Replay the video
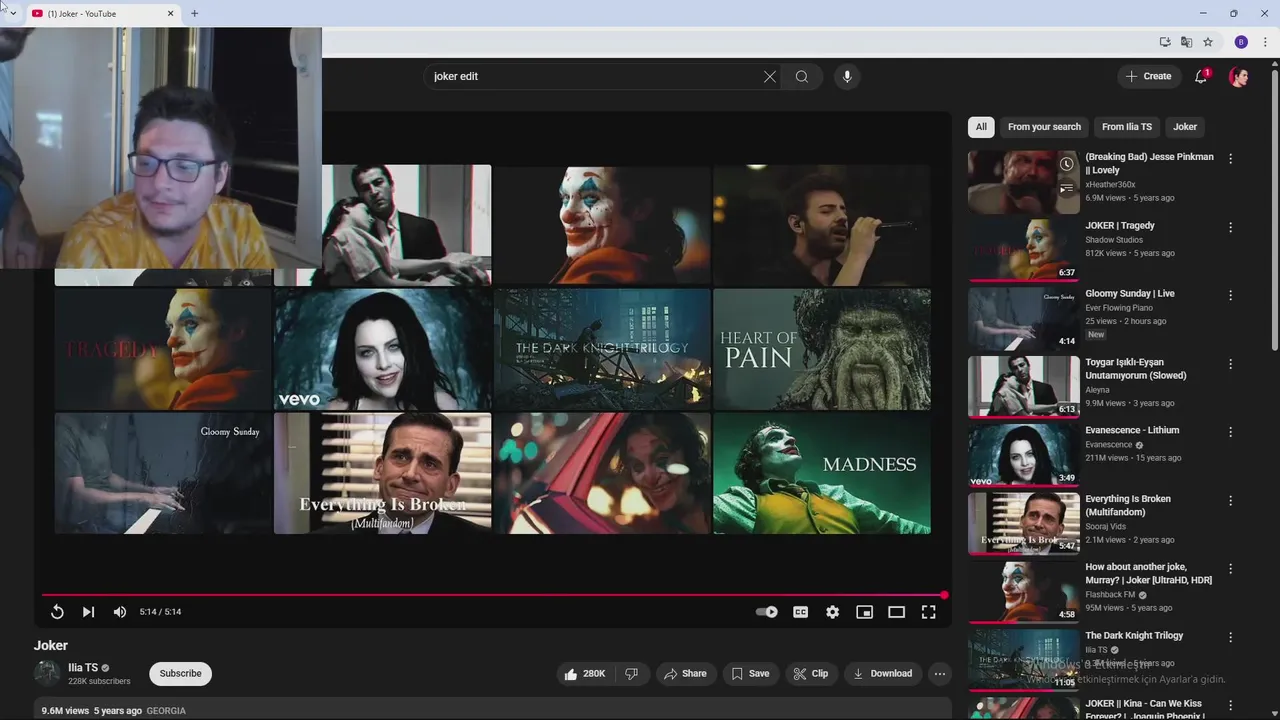The image size is (1280, 720). tap(57, 612)
